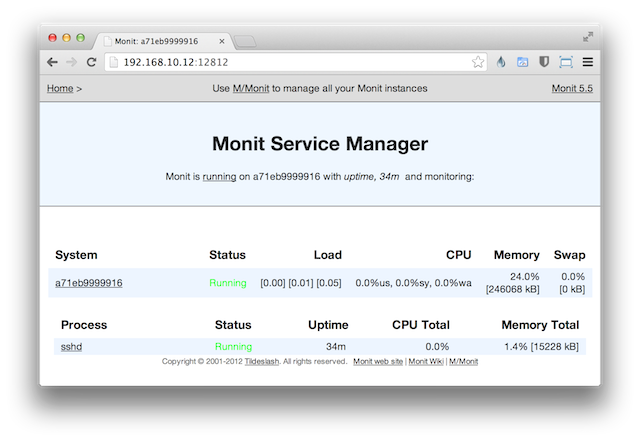
Task: Open a new browser tab
Action: click(246, 41)
